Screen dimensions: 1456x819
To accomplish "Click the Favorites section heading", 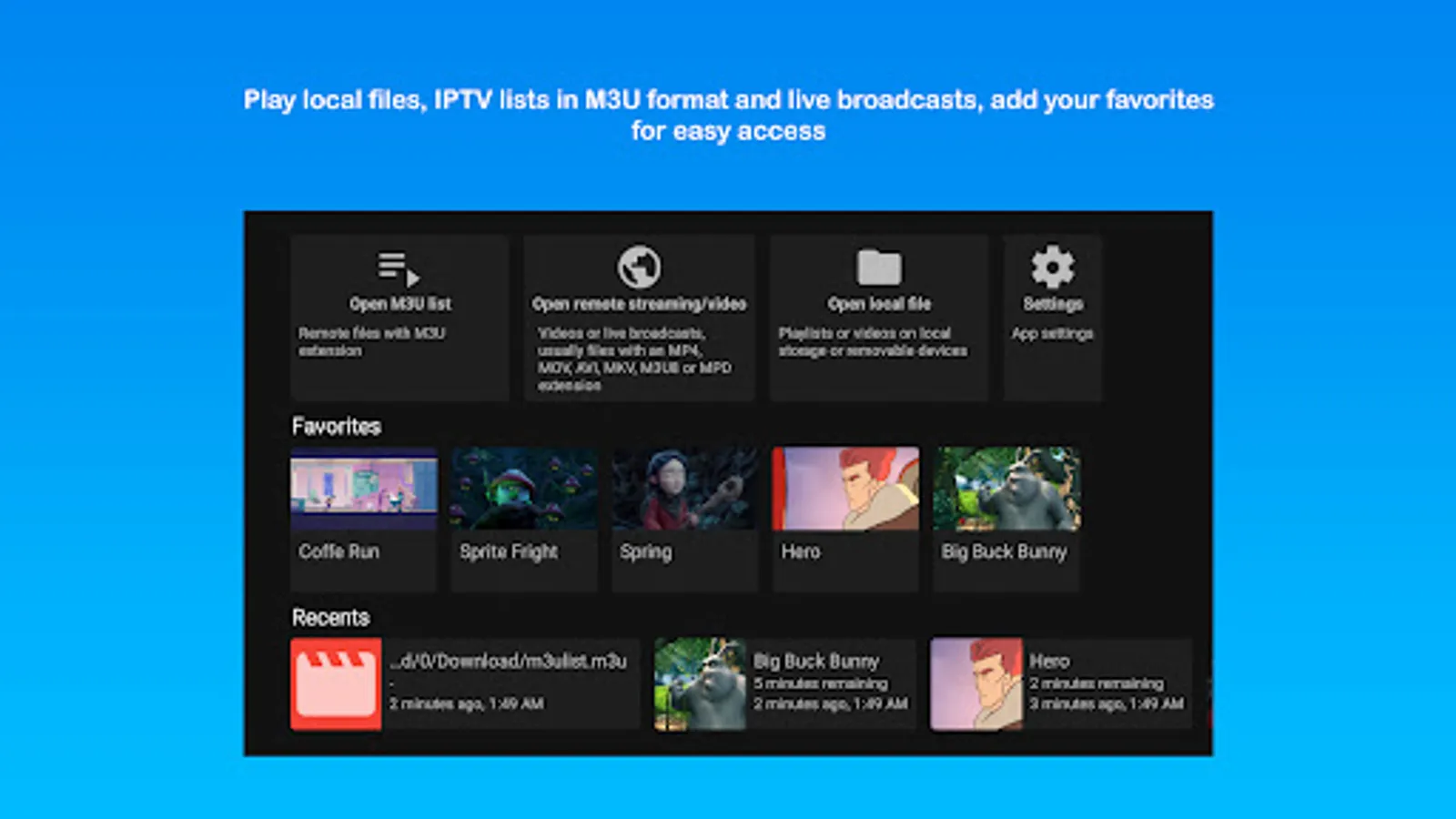I will (337, 427).
